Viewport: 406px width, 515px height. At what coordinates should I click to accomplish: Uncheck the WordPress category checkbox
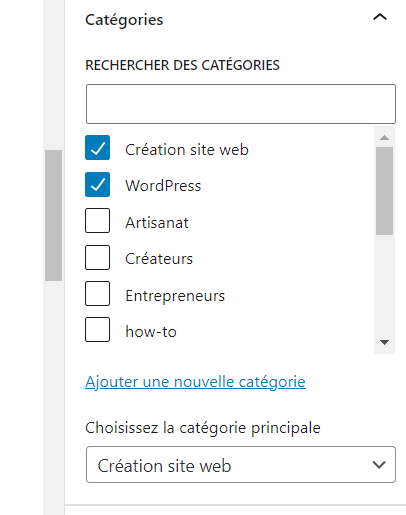(97, 184)
